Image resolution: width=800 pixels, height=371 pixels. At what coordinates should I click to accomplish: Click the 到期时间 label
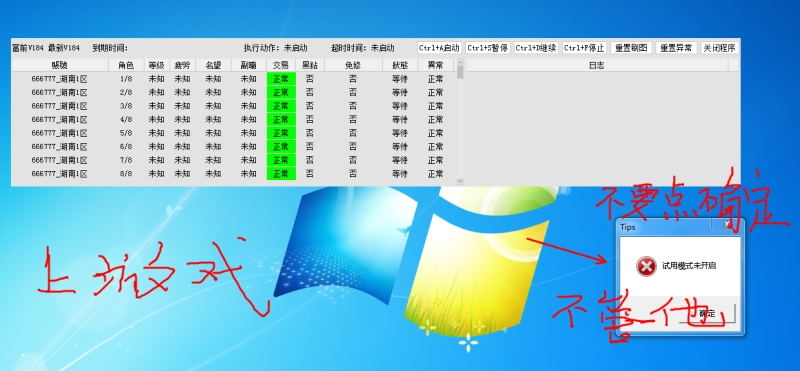click(110, 48)
